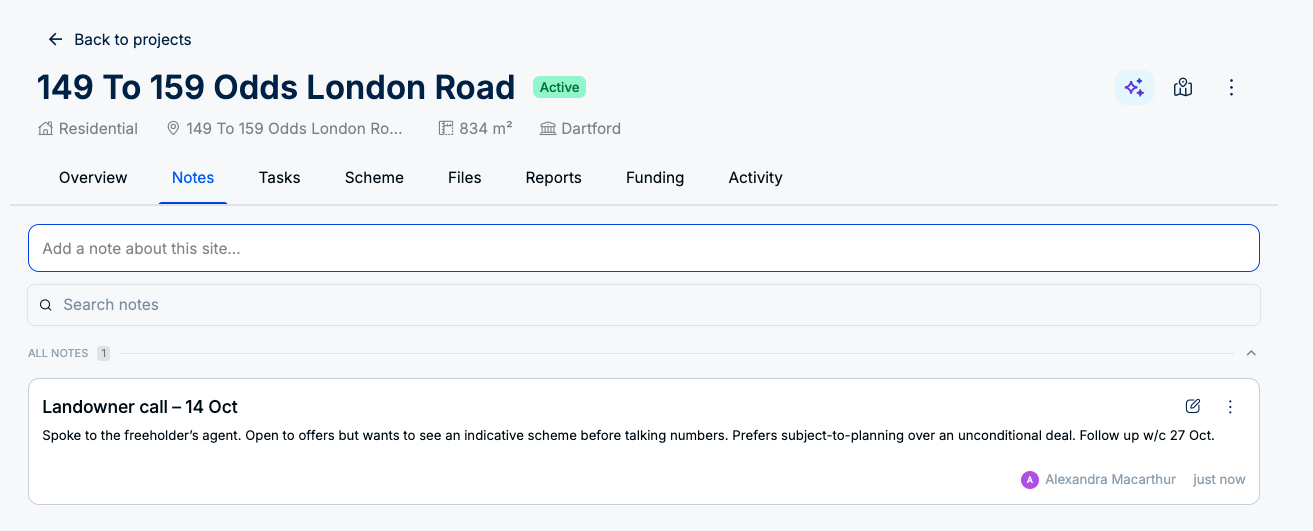
Task: Open project options three-dot menu
Action: click(1231, 88)
